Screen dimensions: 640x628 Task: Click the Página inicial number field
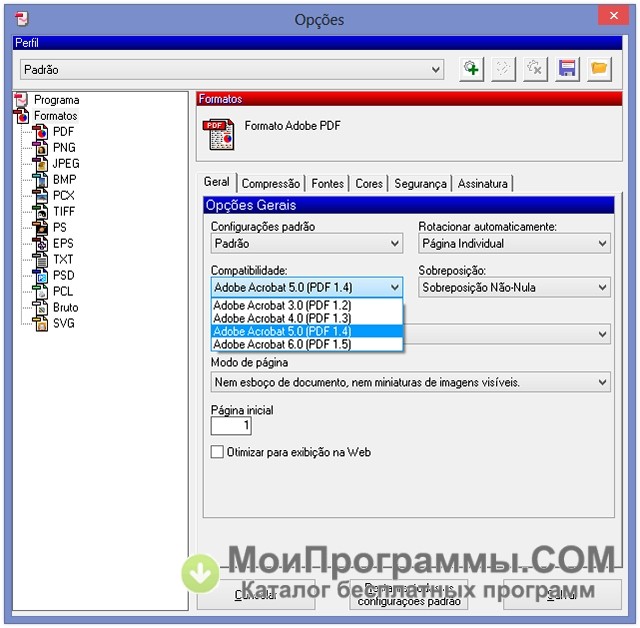tap(231, 426)
